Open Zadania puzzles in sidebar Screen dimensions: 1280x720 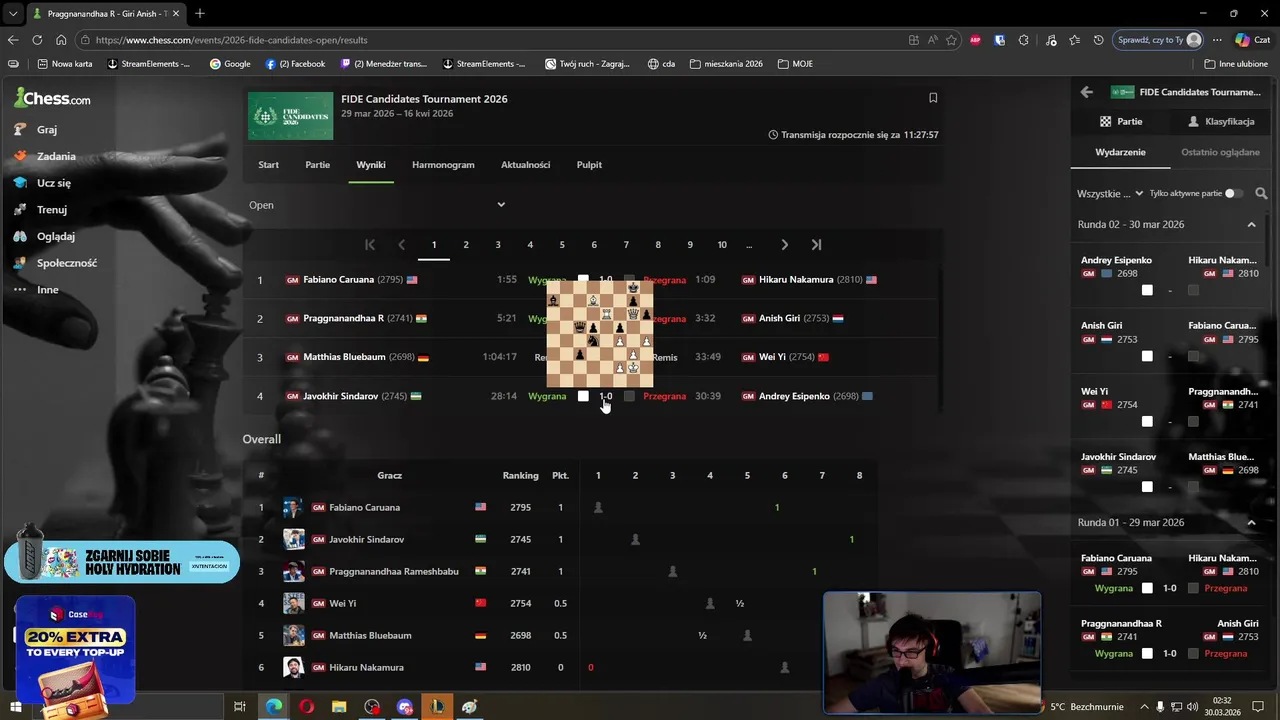pyautogui.click(x=44, y=156)
